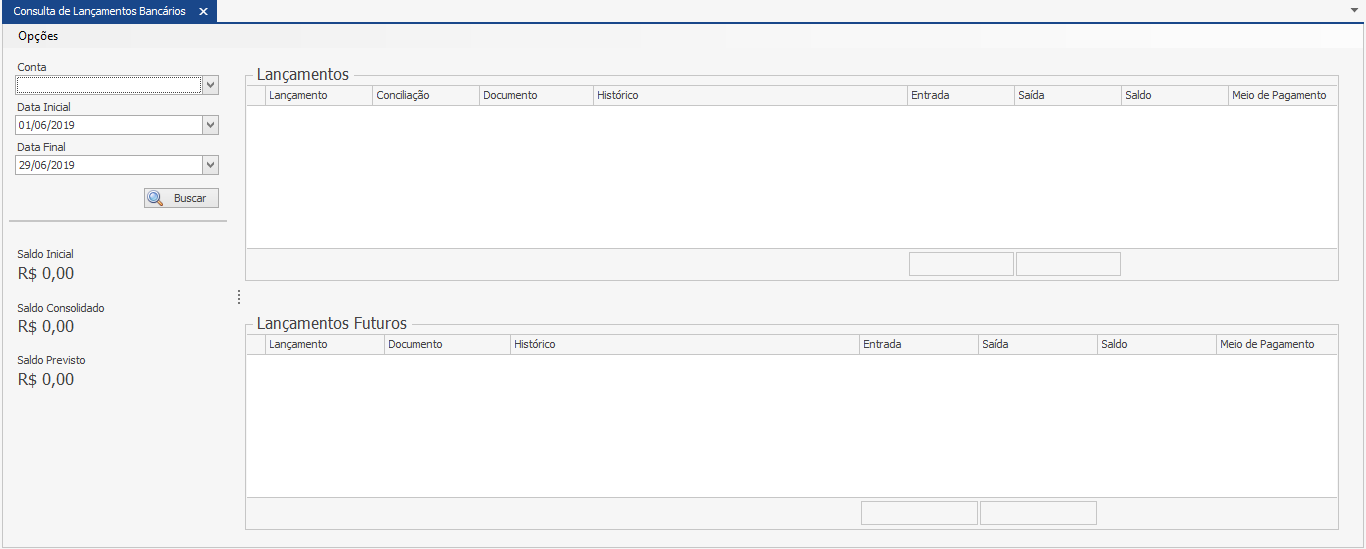Sort Lançamentos grid by Histórico column

pos(749,95)
